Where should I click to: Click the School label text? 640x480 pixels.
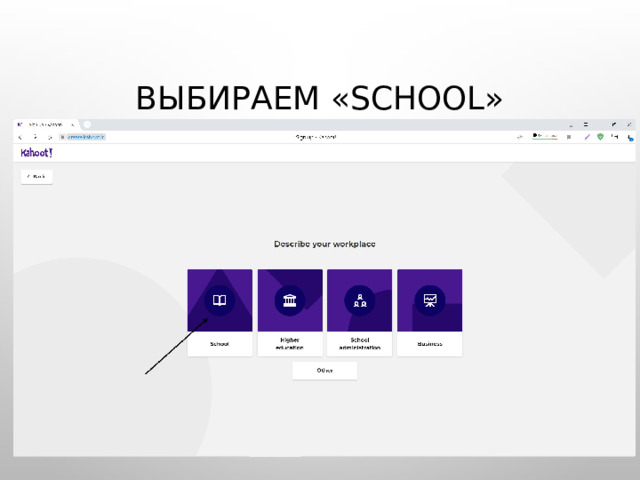pos(220,344)
